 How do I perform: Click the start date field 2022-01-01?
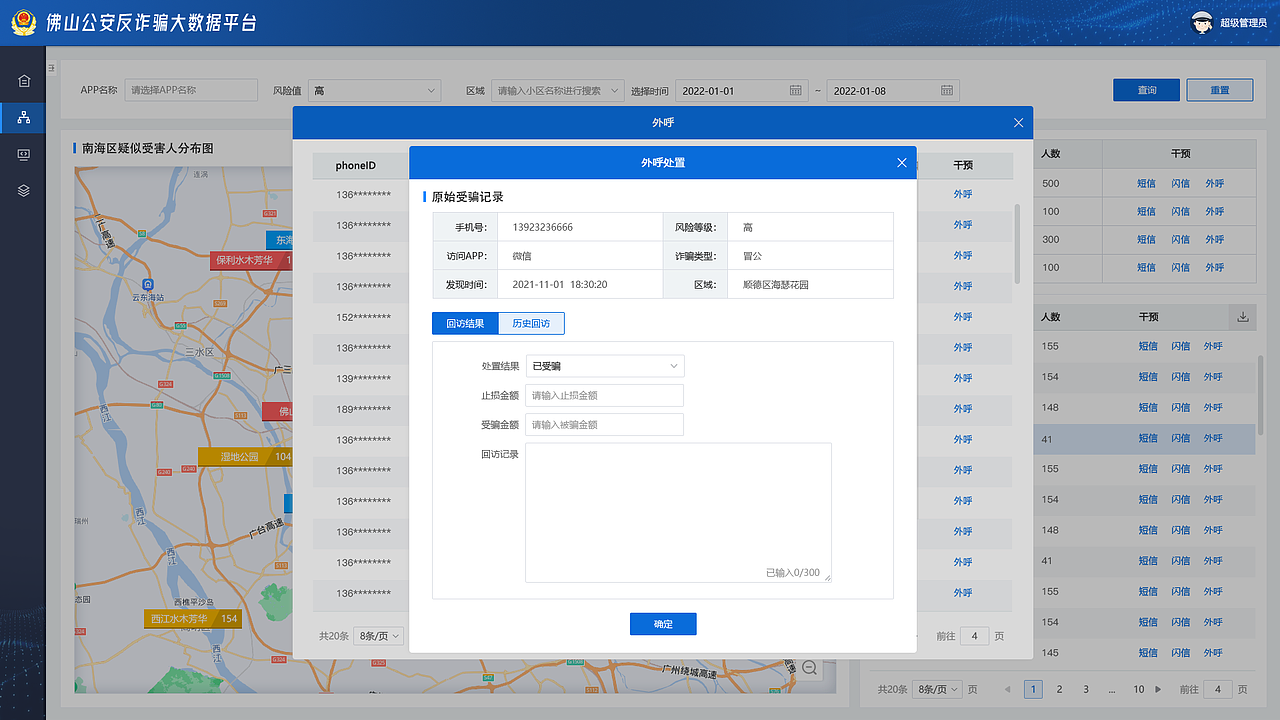[x=741, y=90]
